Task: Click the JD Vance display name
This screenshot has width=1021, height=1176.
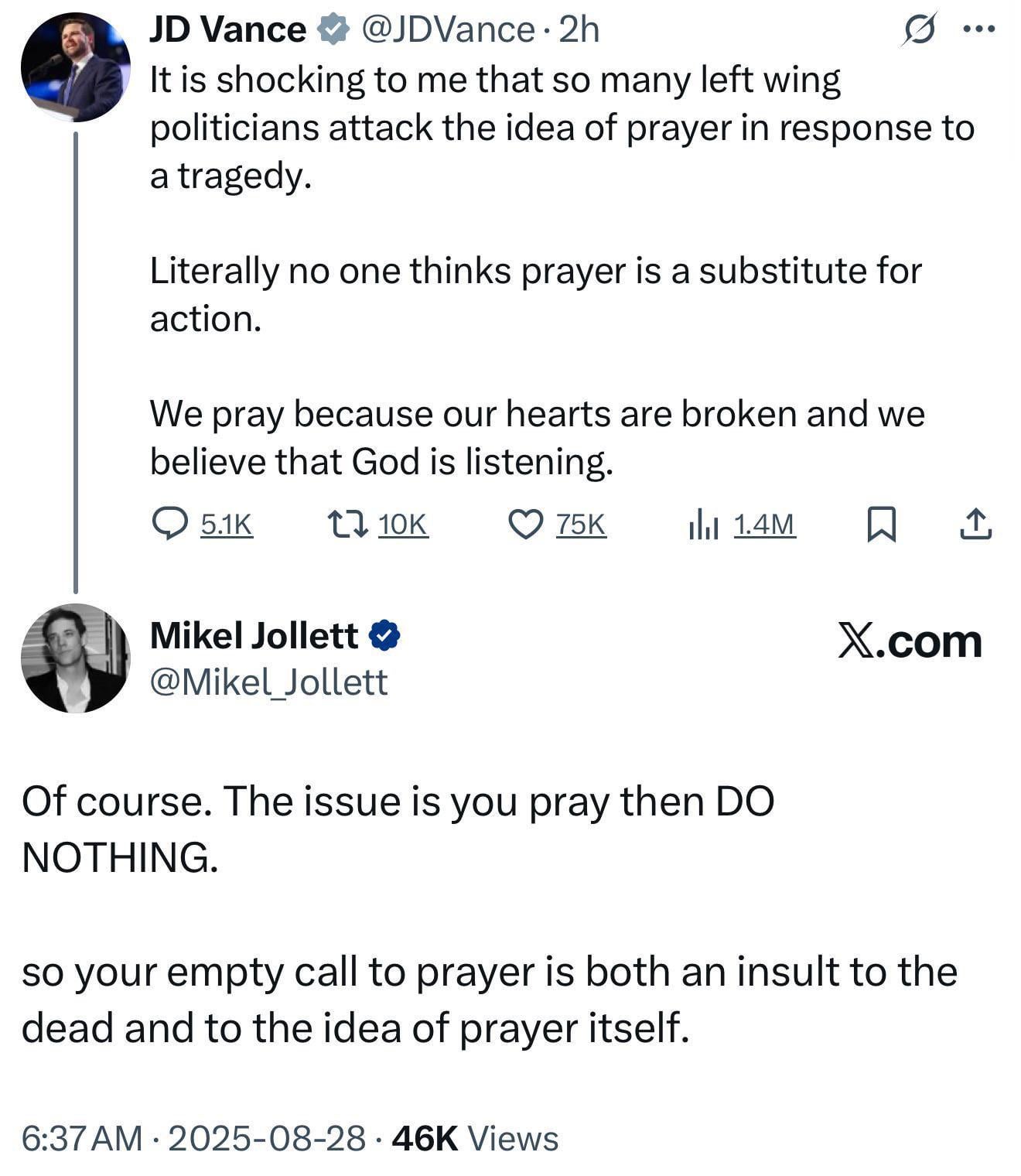Action: coord(227,30)
